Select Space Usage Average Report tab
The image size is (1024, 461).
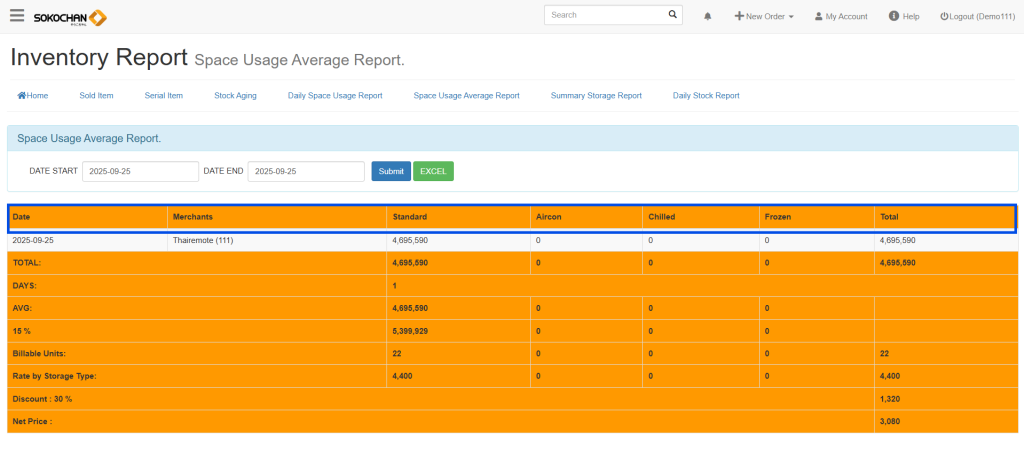click(466, 96)
